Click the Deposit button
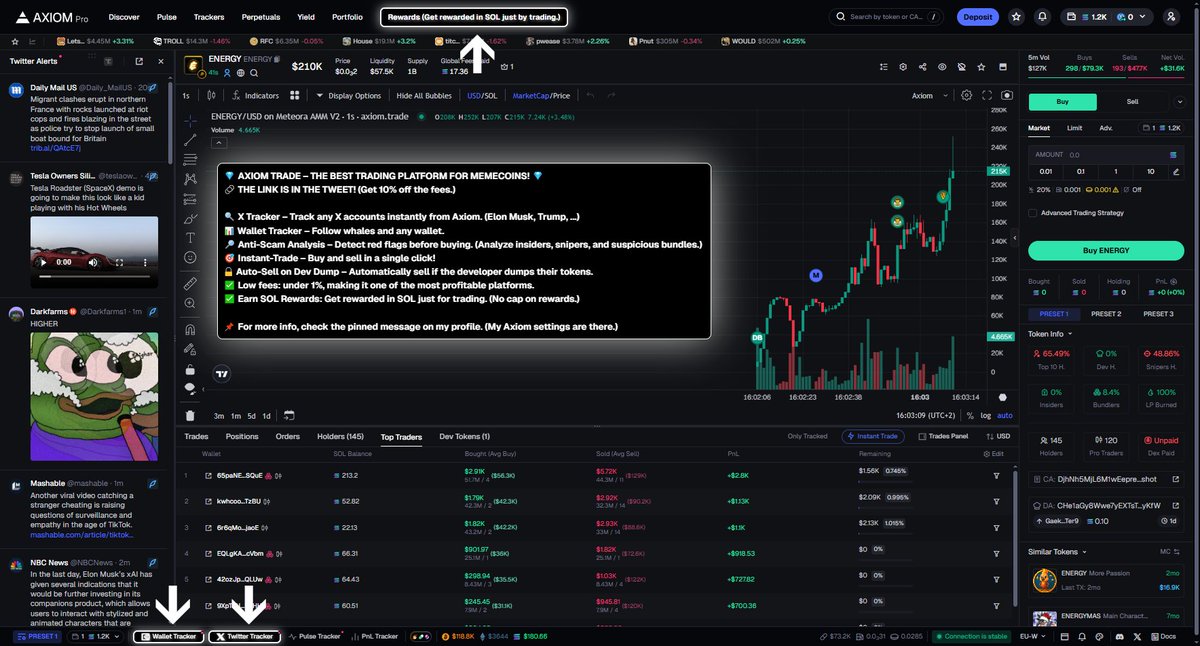1200x646 pixels. (978, 17)
